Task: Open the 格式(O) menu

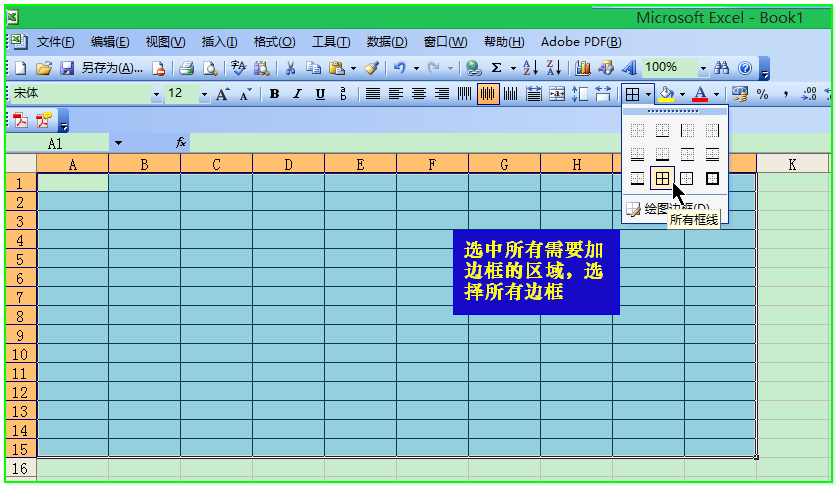Action: [x=274, y=42]
